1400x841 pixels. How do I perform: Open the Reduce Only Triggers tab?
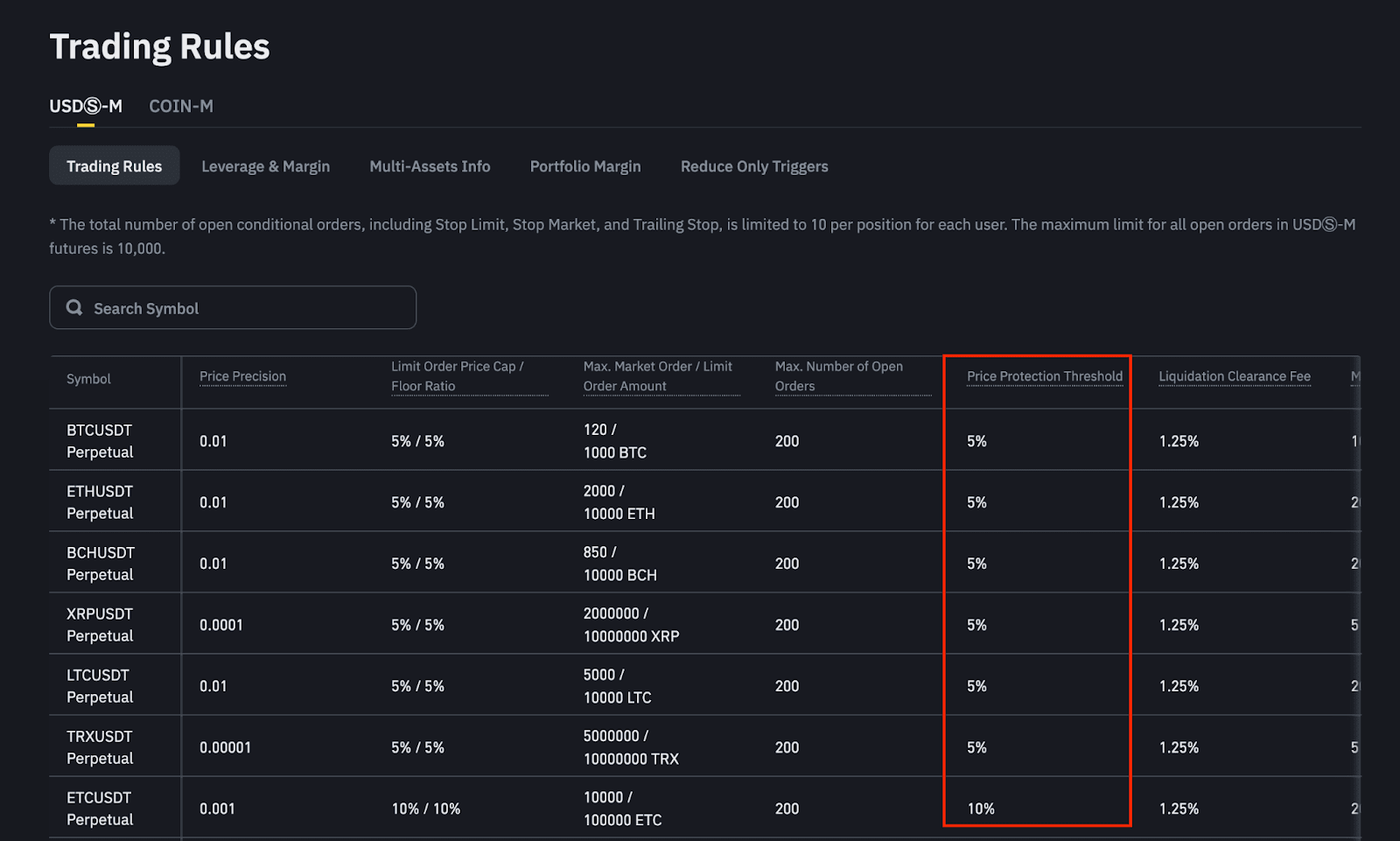click(x=754, y=166)
